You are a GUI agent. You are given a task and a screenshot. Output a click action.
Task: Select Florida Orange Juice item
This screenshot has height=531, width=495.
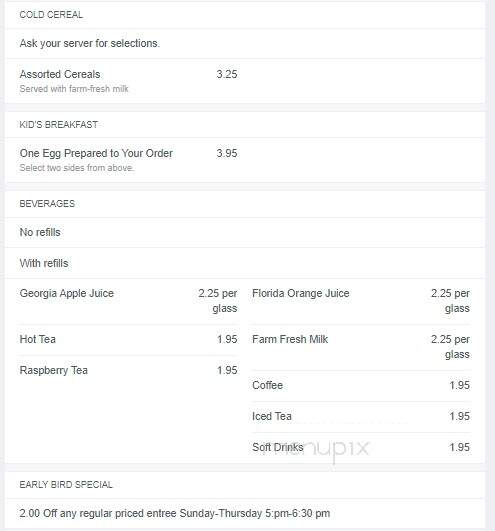(361, 301)
